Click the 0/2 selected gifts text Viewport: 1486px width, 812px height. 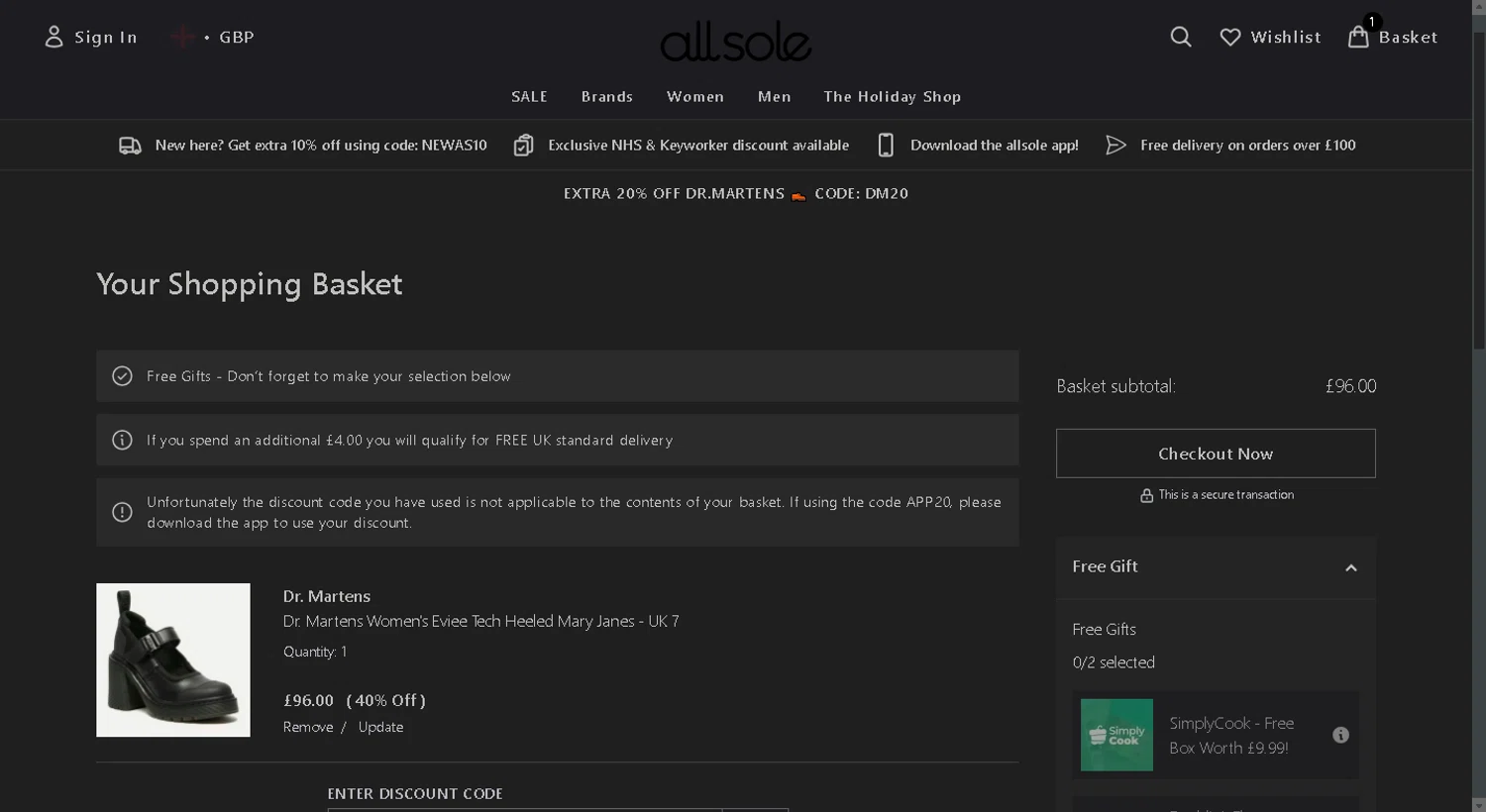[x=1114, y=662]
